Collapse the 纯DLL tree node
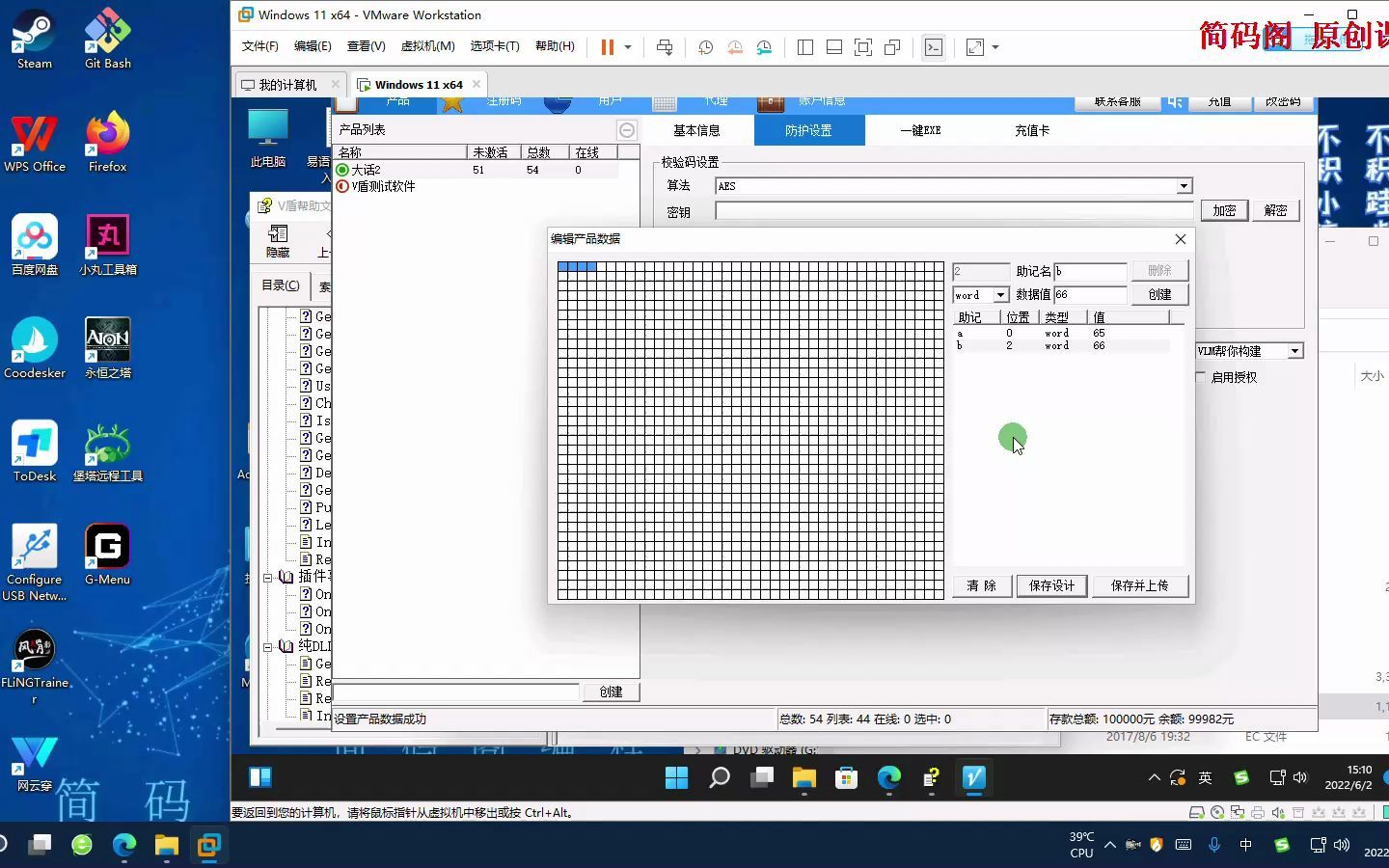 tap(268, 646)
